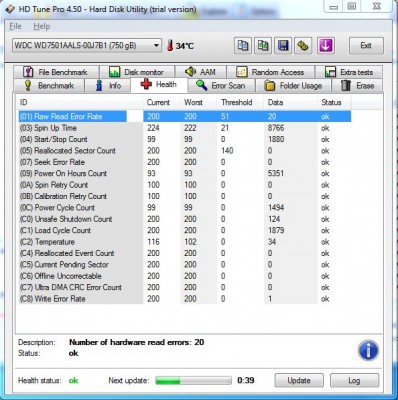Select the Write Error Rate row
This screenshot has height=400, width=398.
[x=185, y=299]
